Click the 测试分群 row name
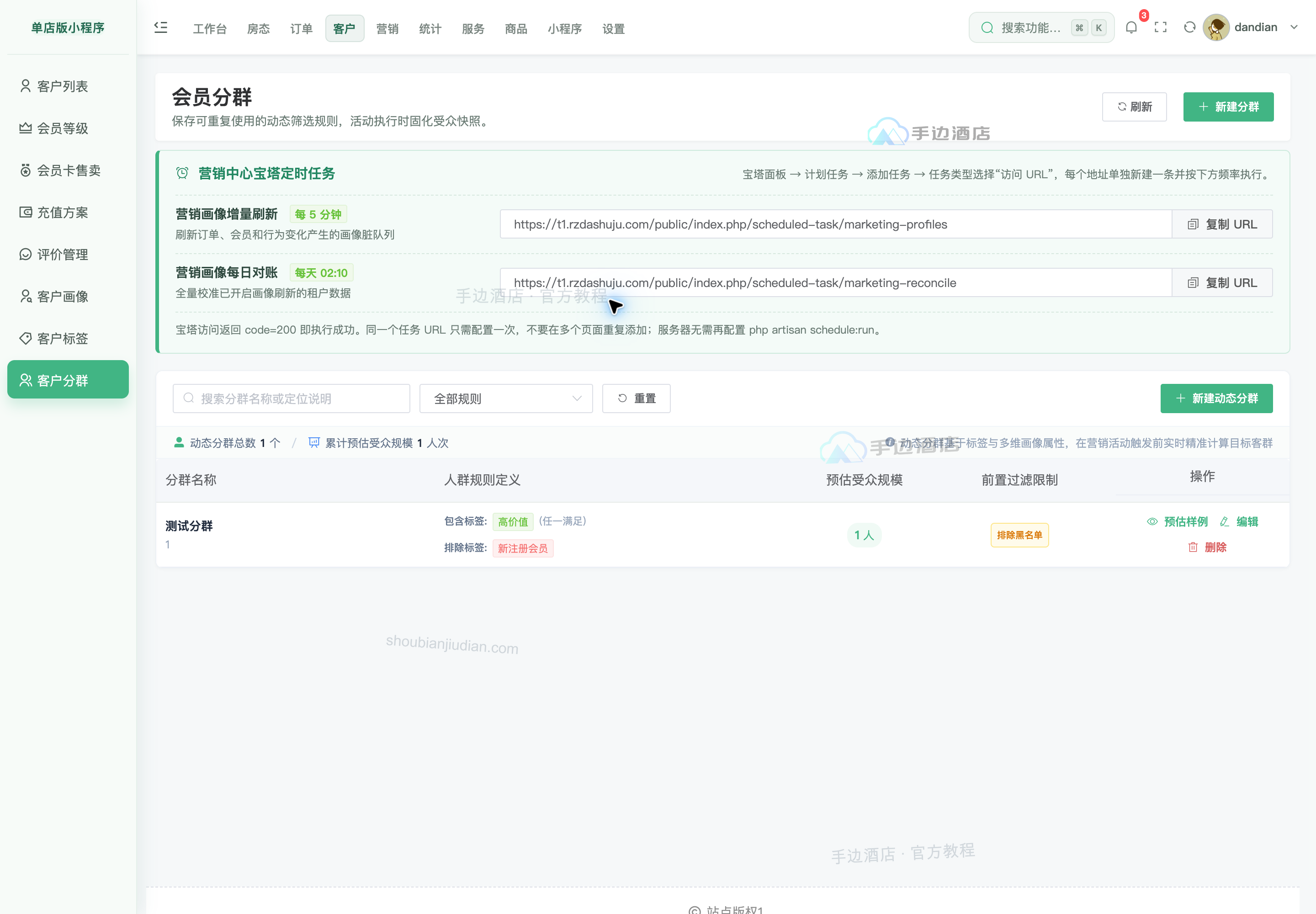The height and width of the screenshot is (914, 1316). (189, 526)
